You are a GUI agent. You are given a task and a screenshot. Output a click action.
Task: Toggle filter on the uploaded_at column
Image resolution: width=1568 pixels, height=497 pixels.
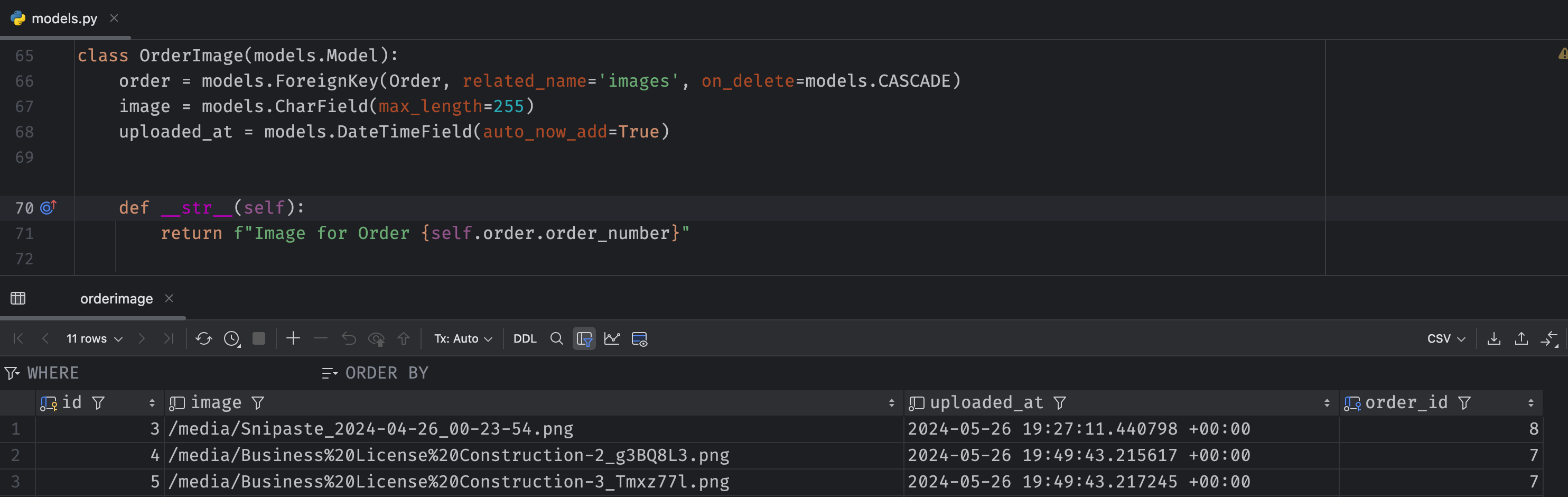pyautogui.click(x=1060, y=403)
